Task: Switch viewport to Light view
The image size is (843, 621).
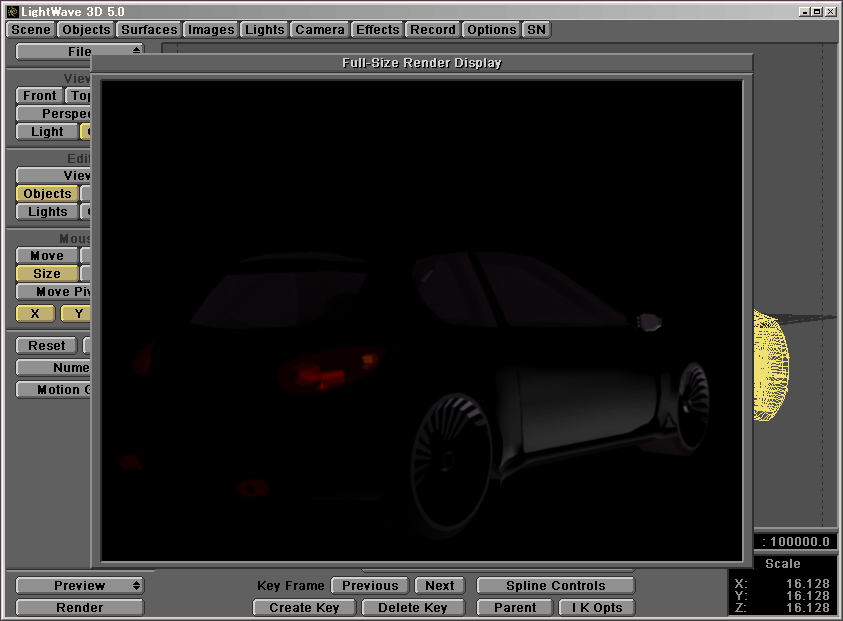Action: (x=47, y=132)
